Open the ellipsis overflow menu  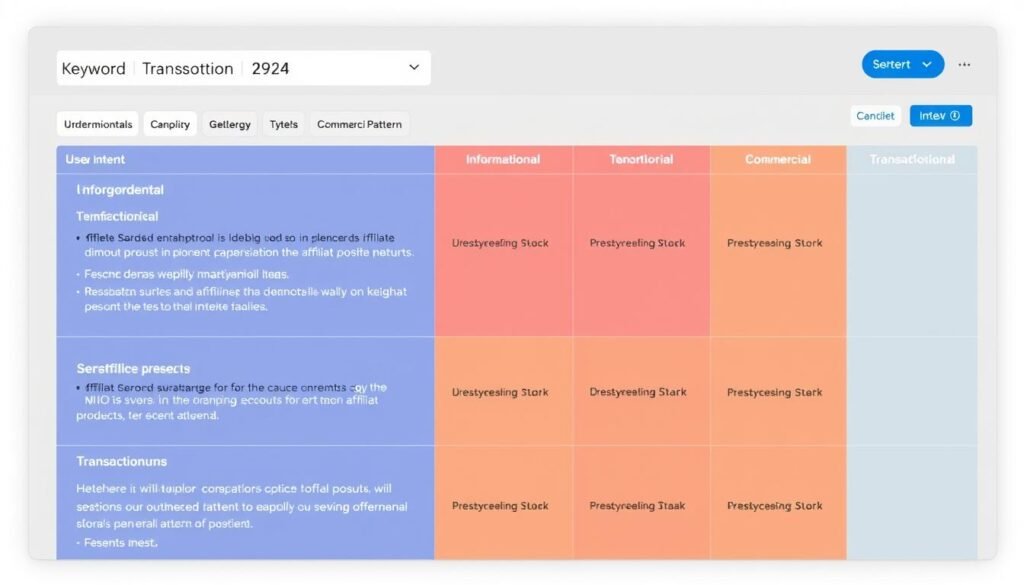click(x=964, y=64)
